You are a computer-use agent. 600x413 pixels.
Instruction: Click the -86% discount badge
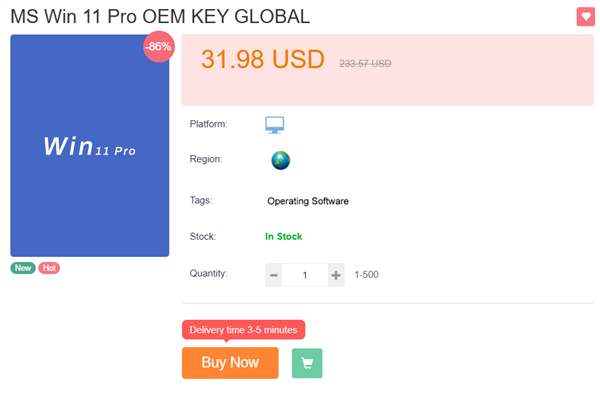click(x=158, y=46)
